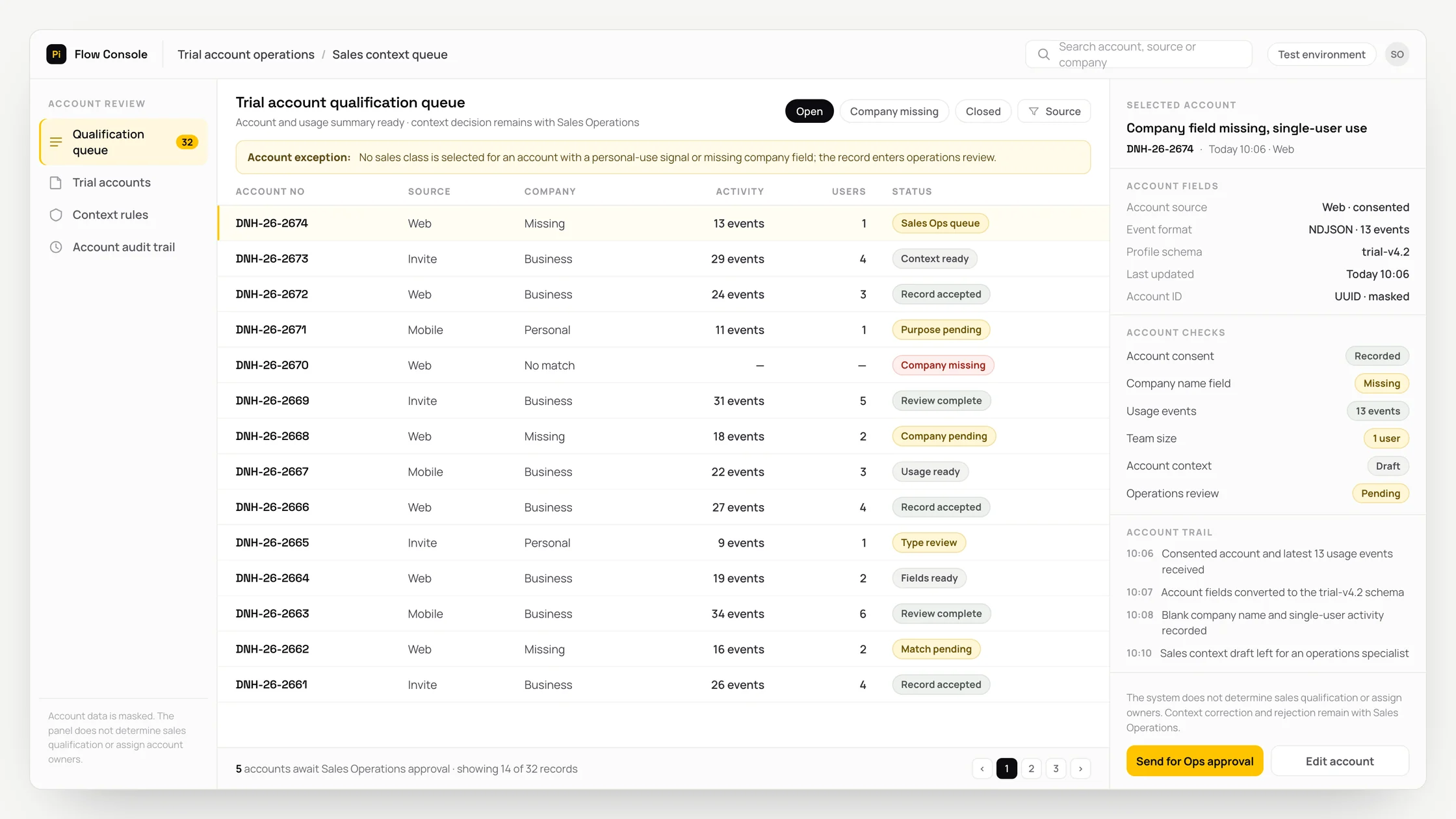Click the search magnifier icon
The width and height of the screenshot is (1456, 819).
click(1043, 55)
